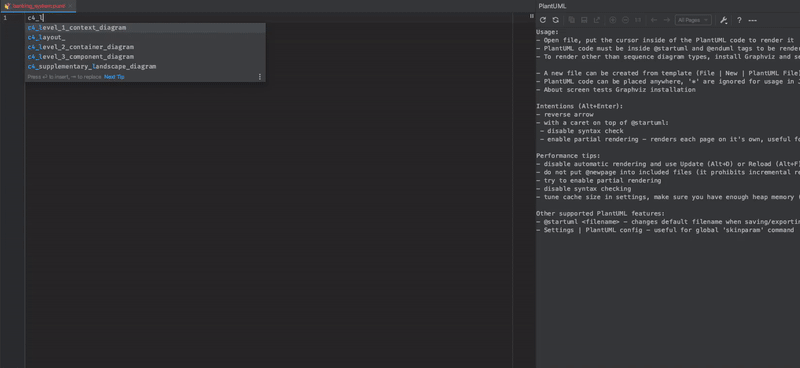Click the dashes icon after help

point(752,20)
